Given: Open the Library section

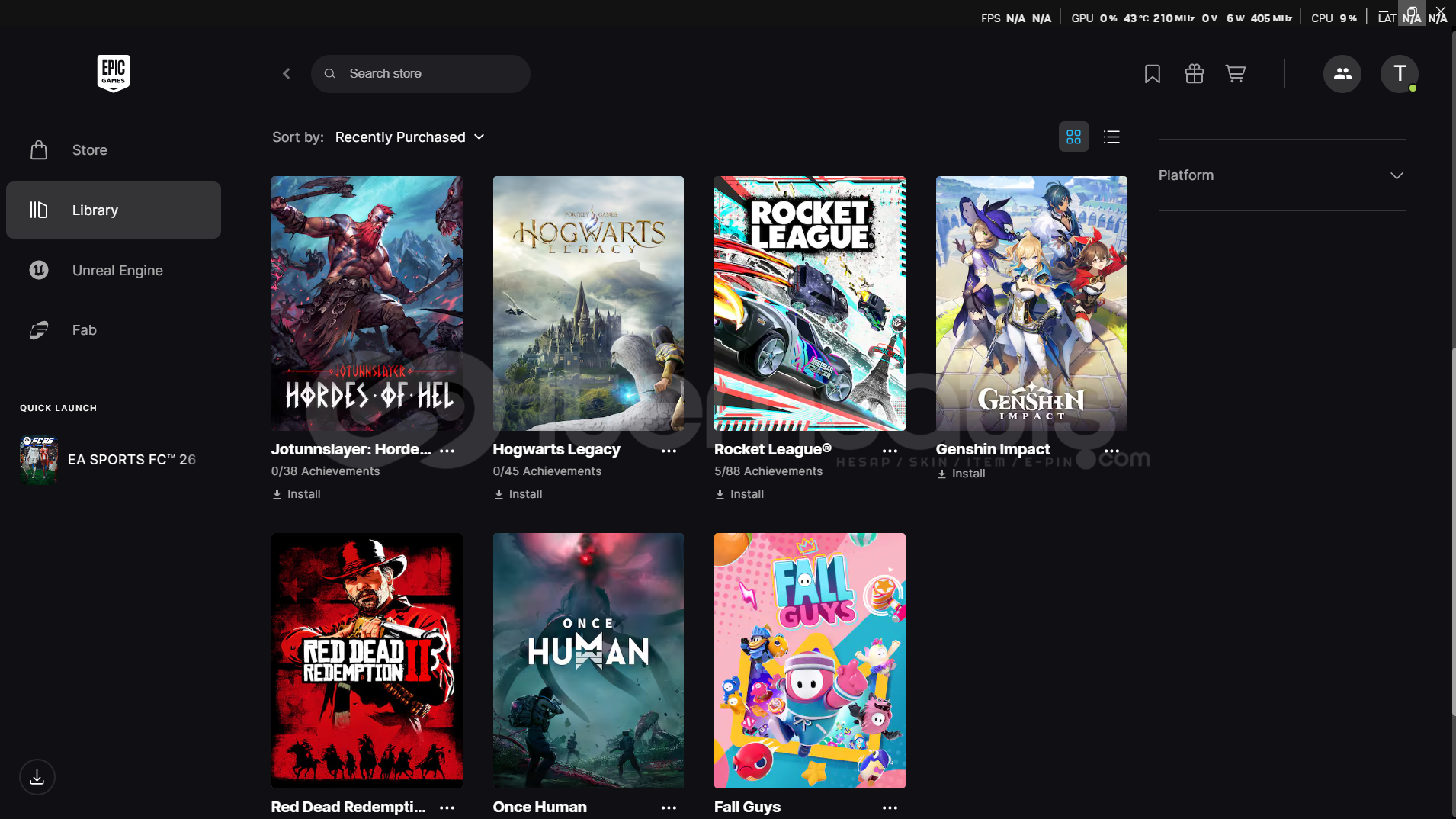Looking at the screenshot, I should click(114, 210).
